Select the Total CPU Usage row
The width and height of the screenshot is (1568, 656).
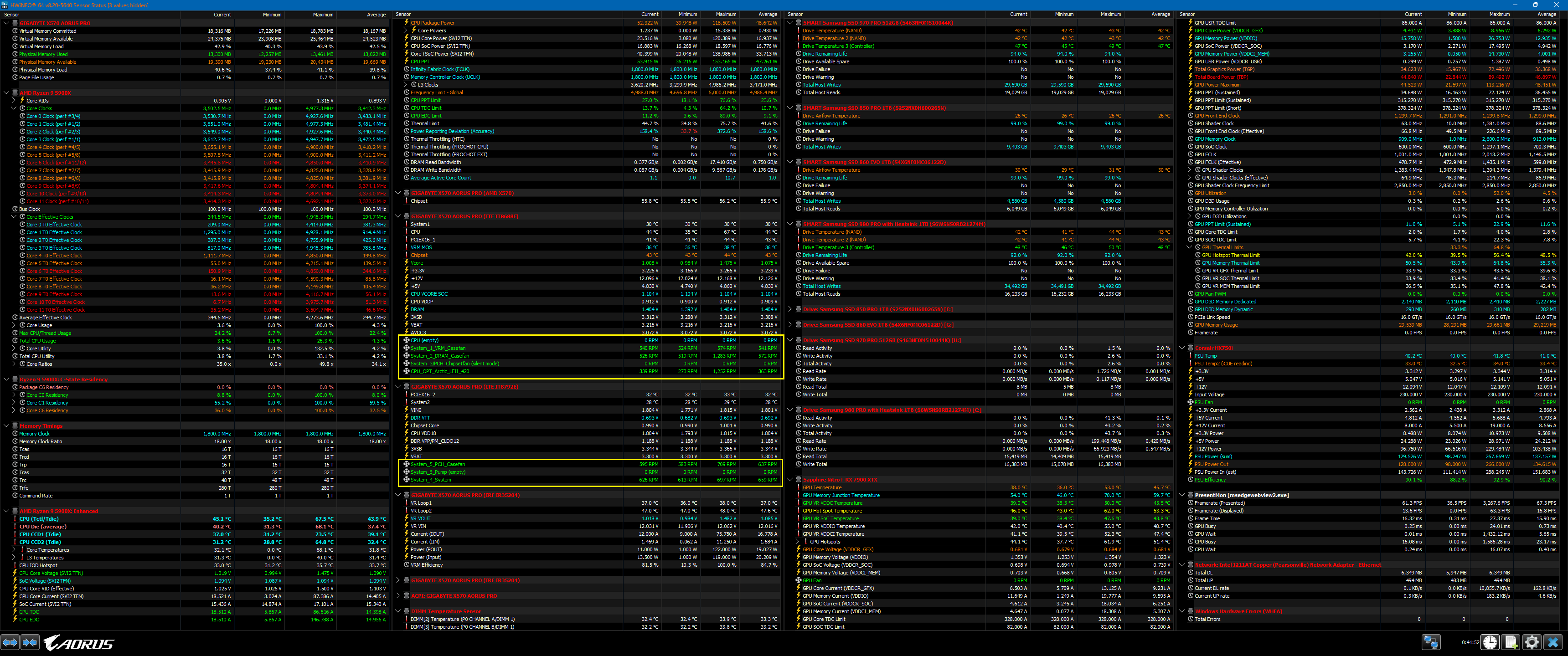pyautogui.click(x=196, y=341)
